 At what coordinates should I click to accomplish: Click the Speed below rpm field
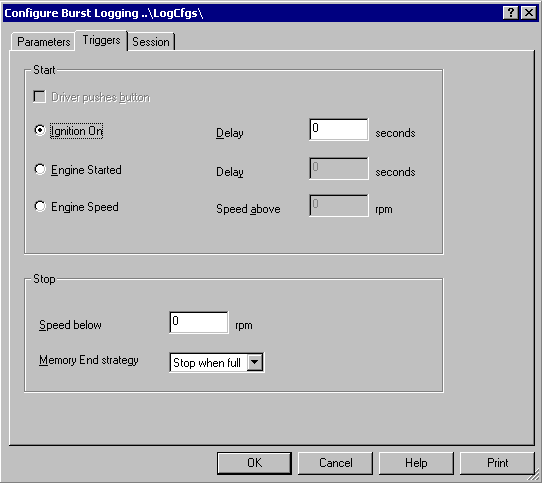199,323
